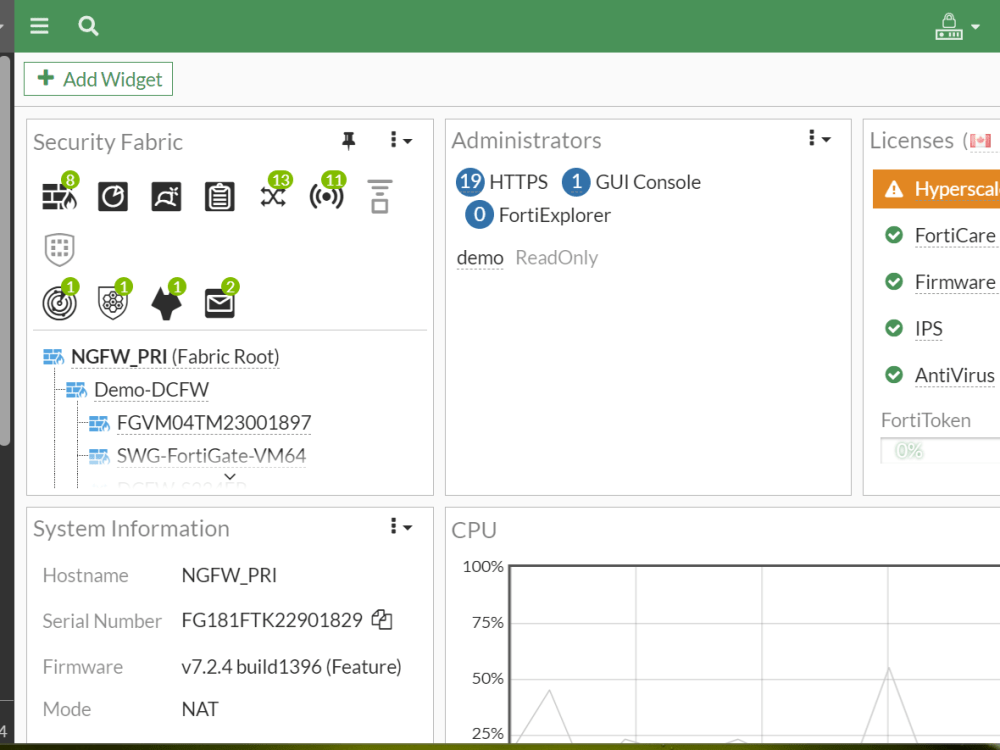Click the ReadOnly profile text

click(557, 258)
